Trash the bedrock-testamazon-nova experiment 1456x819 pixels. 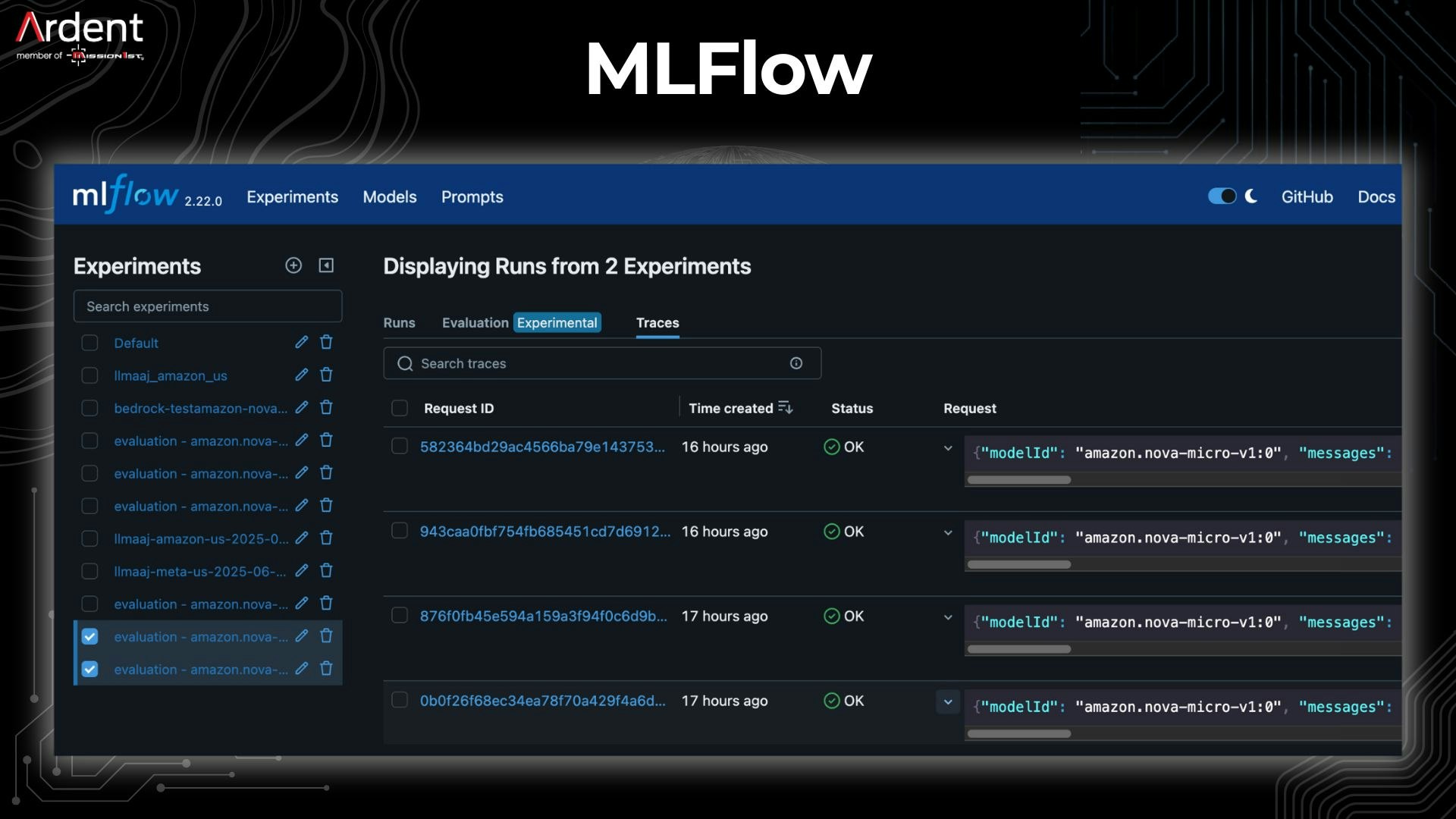tap(327, 407)
